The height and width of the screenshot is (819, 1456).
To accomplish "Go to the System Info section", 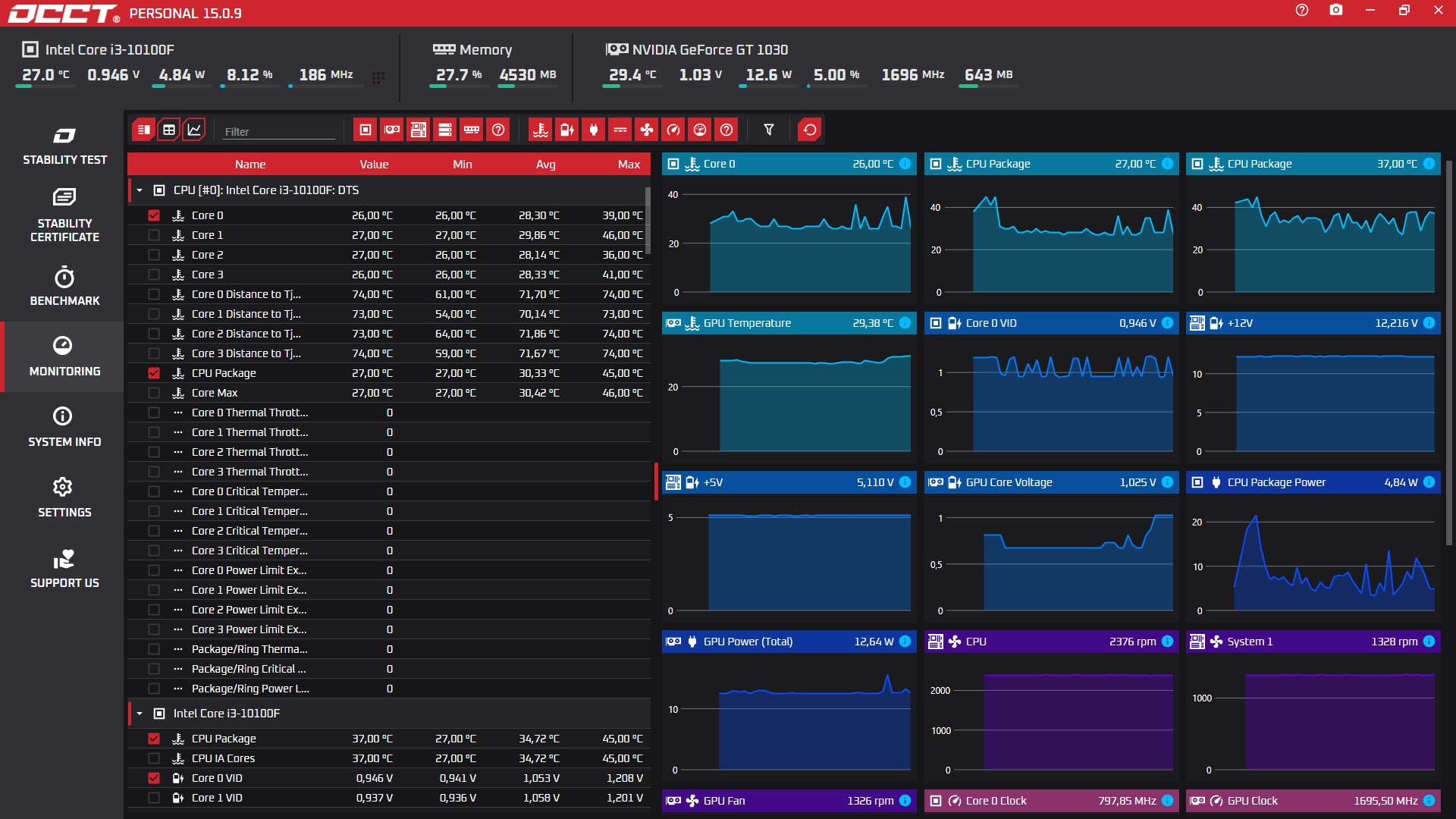I will [x=64, y=427].
